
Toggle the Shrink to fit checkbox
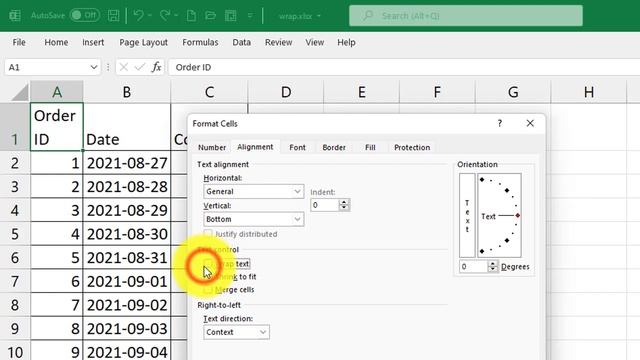point(208,277)
